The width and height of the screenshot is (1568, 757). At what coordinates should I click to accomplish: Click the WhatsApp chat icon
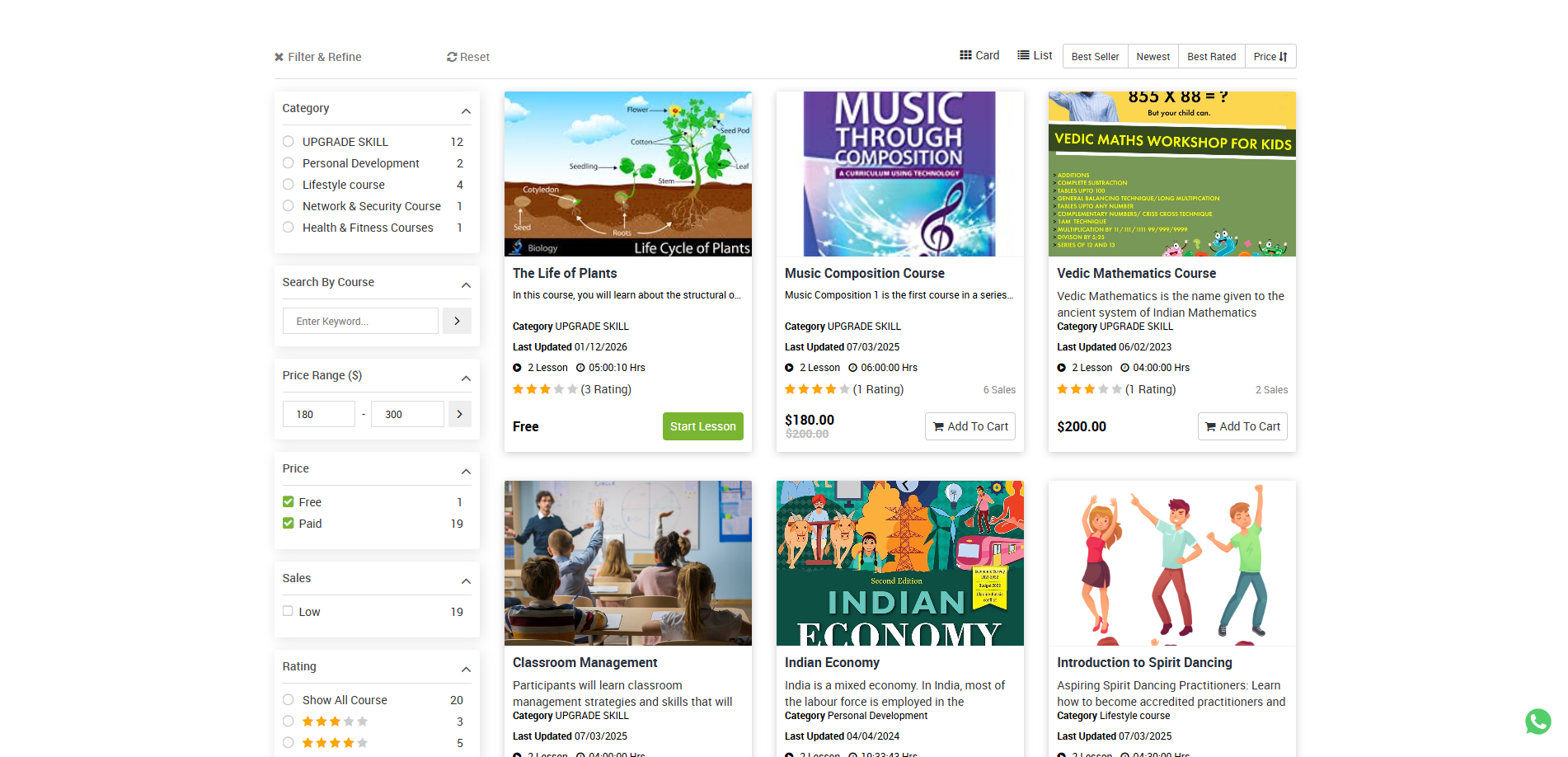(1537, 722)
